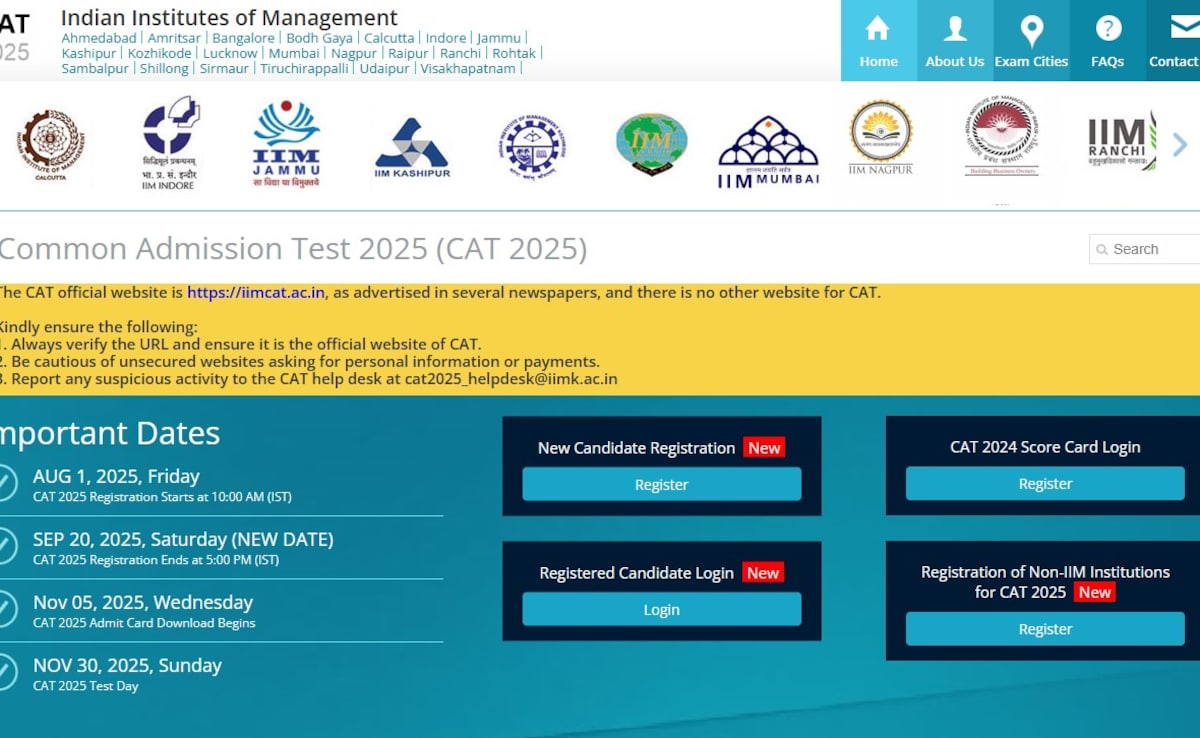
Task: Click the IIM Kashipur logo
Action: pos(412,148)
